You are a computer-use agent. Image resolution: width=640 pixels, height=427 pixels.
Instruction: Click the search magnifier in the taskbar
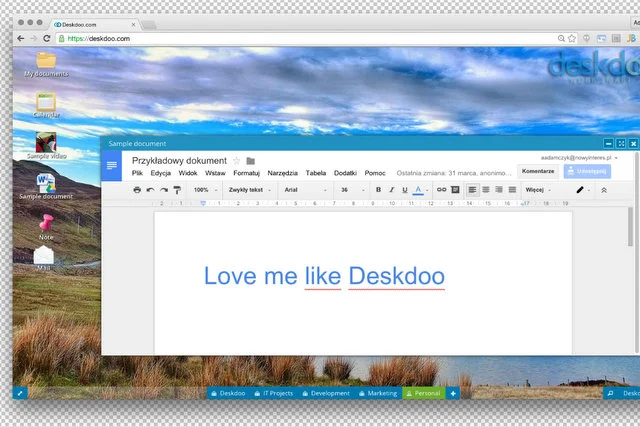610,393
